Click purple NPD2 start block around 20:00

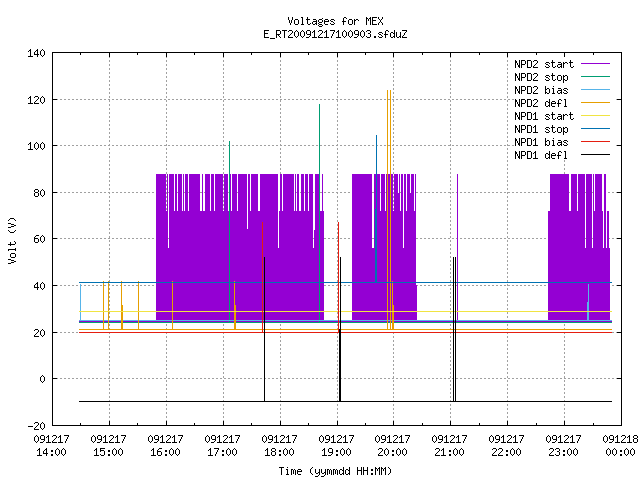click(384, 247)
